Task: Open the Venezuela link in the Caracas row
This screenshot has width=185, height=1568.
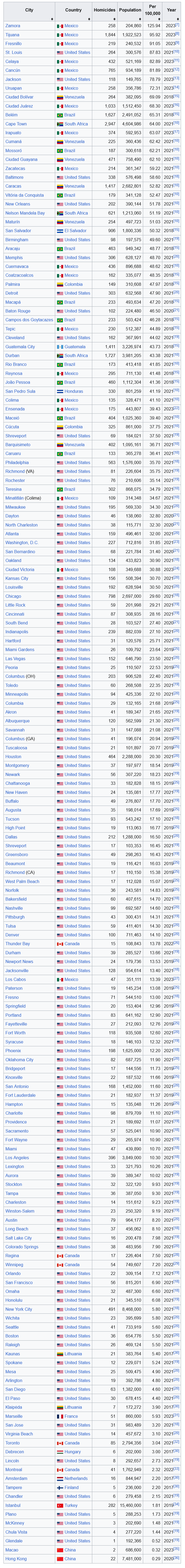Action: (x=75, y=187)
